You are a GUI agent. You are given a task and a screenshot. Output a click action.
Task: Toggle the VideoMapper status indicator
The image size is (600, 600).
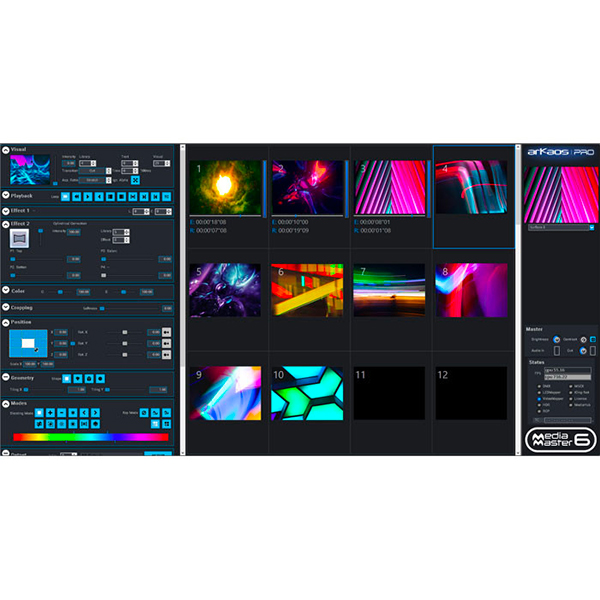coord(539,399)
